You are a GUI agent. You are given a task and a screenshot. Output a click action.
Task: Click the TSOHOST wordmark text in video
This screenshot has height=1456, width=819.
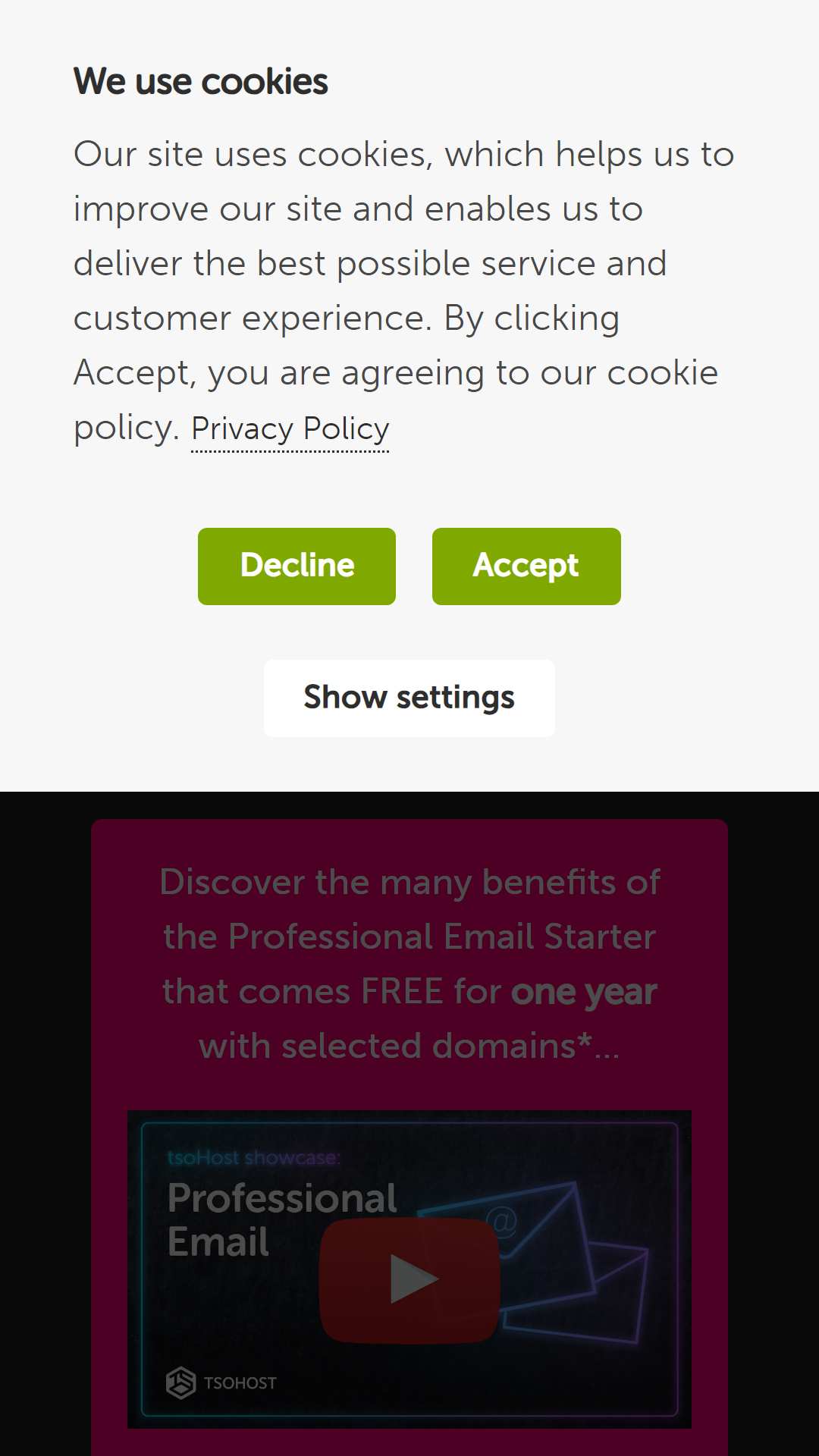[x=240, y=1383]
